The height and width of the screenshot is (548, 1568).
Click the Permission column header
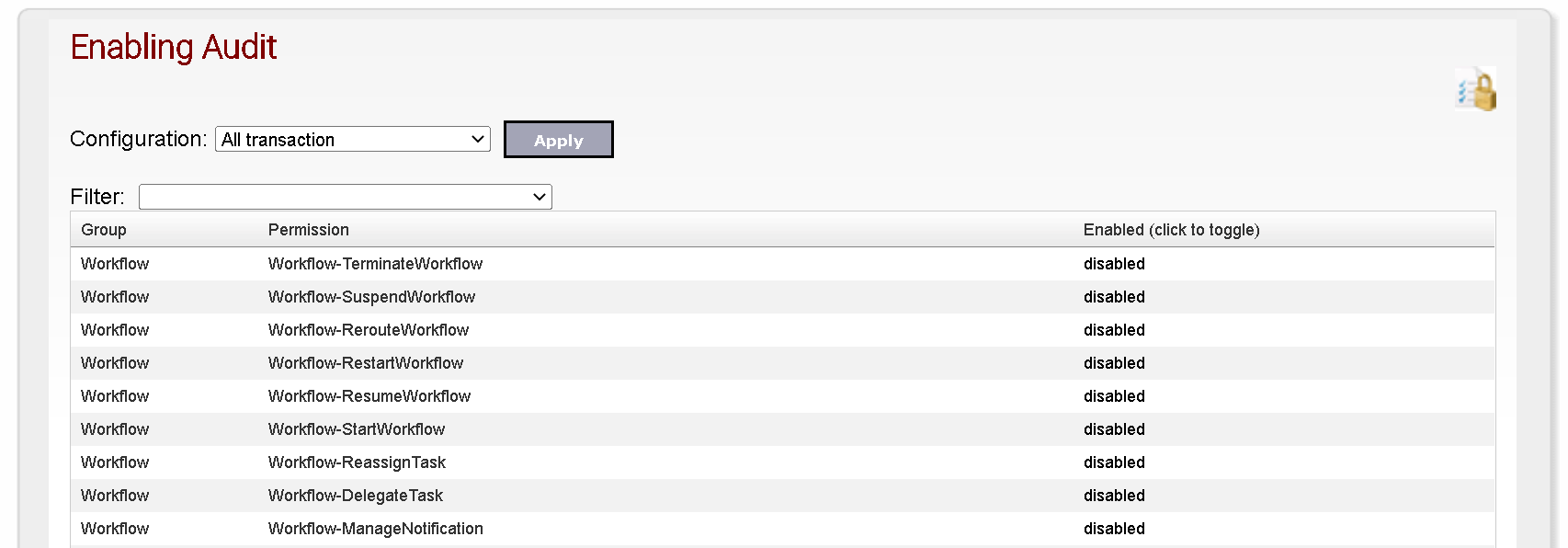point(309,230)
